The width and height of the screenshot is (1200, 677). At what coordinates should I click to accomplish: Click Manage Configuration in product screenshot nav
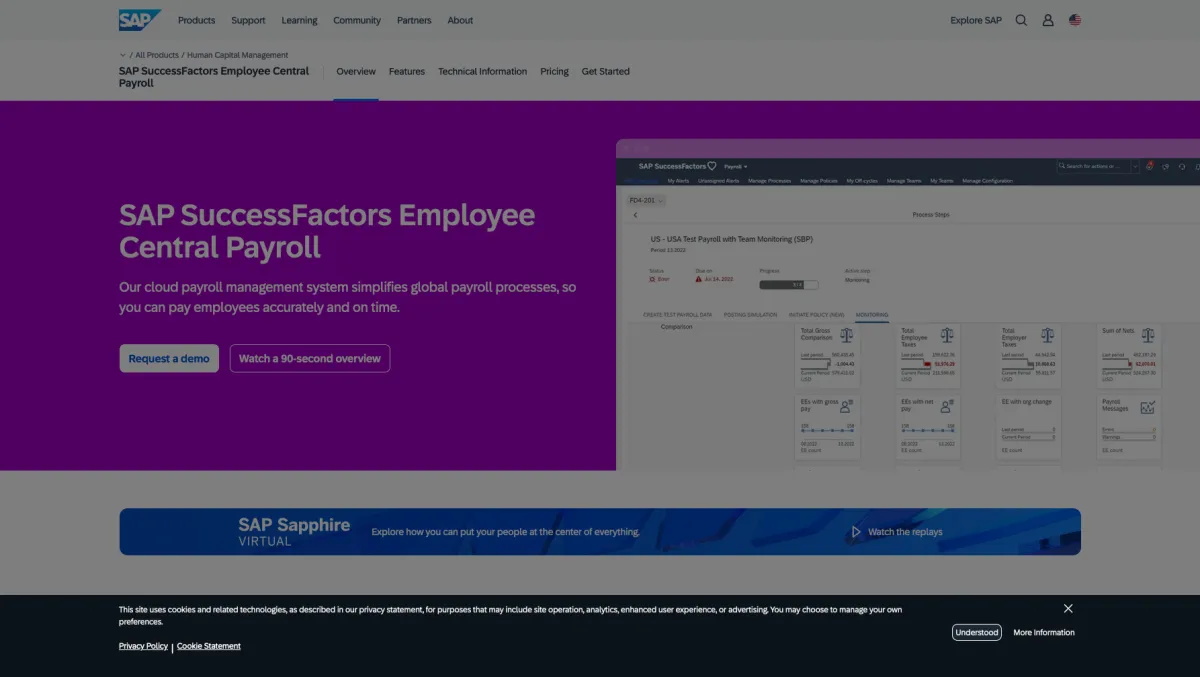(x=987, y=181)
